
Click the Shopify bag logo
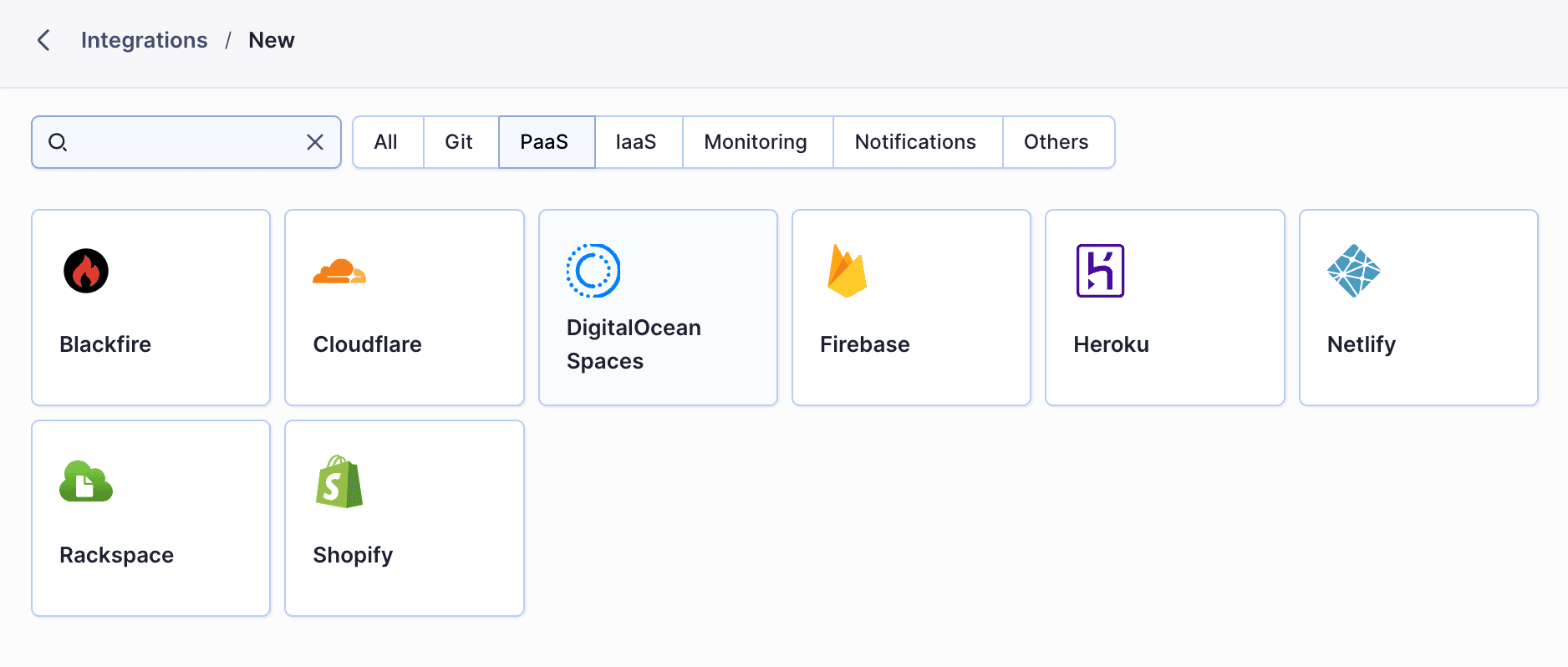339,481
